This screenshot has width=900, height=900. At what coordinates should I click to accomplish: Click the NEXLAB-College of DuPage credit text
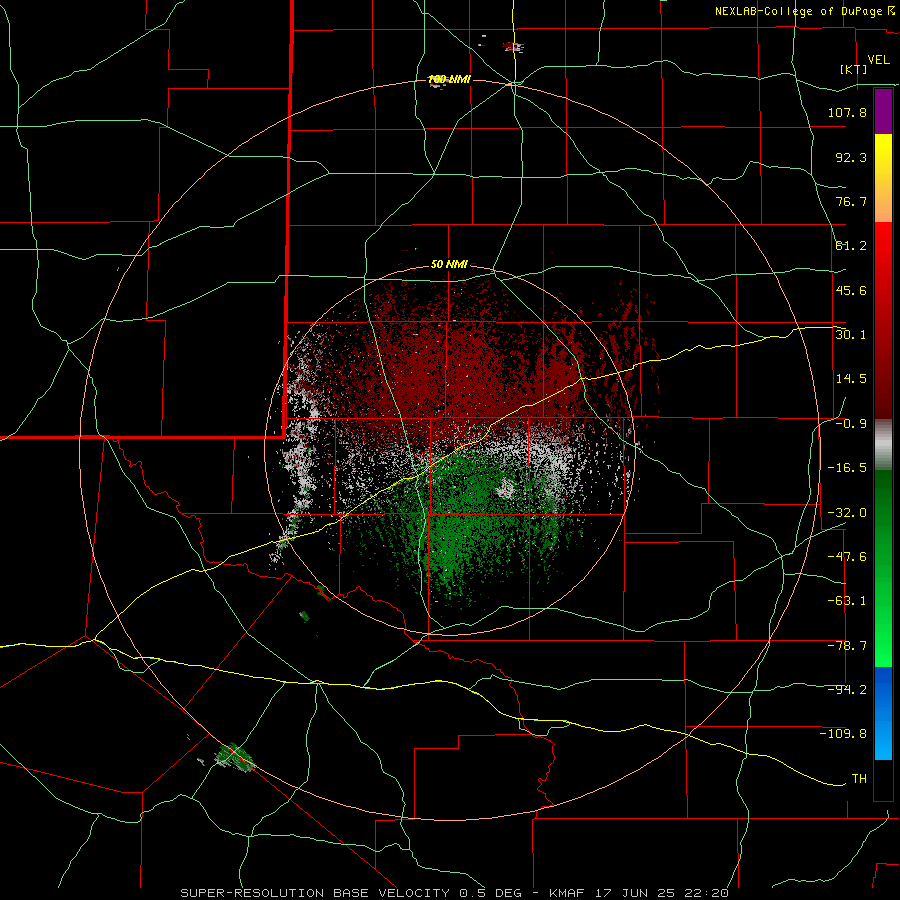804,11
